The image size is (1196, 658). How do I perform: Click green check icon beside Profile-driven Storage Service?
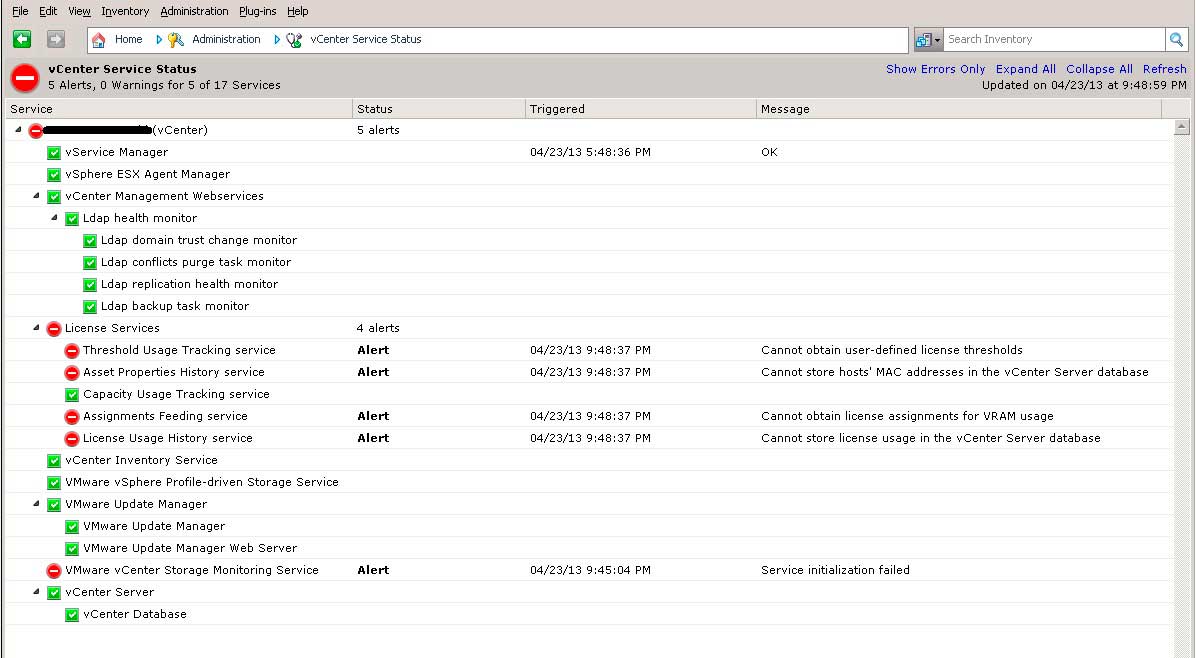[x=53, y=483]
